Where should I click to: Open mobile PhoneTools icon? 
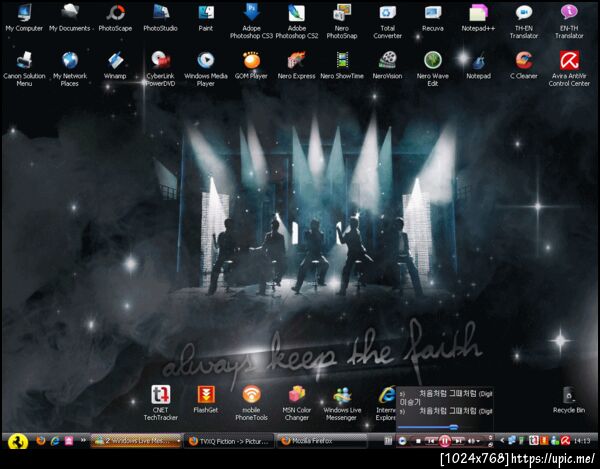click(x=251, y=403)
